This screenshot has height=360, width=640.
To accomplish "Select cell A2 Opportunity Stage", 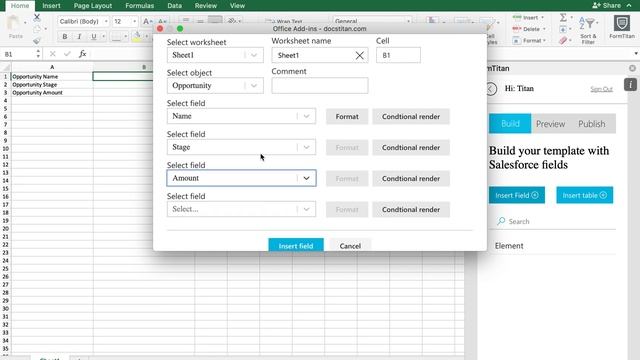I will pyautogui.click(x=52, y=84).
